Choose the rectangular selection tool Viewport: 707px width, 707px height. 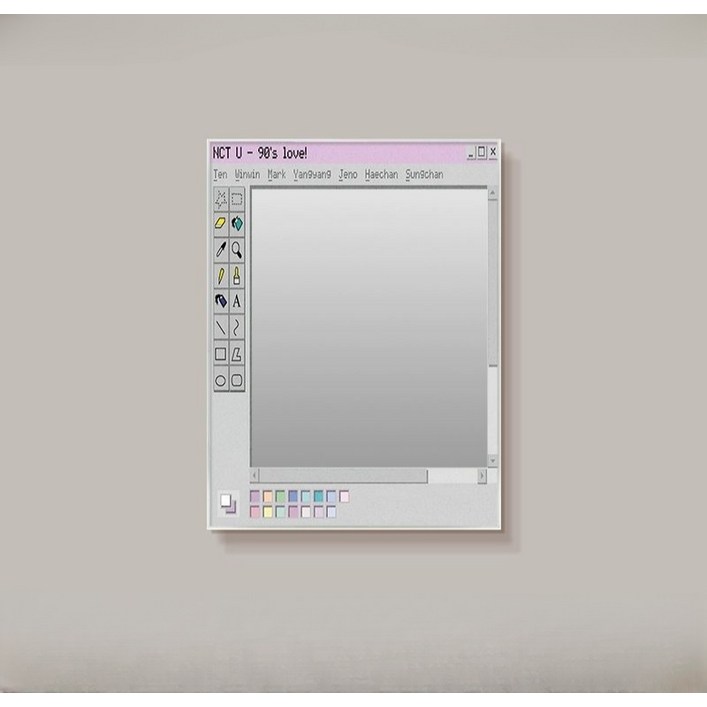(x=237, y=198)
